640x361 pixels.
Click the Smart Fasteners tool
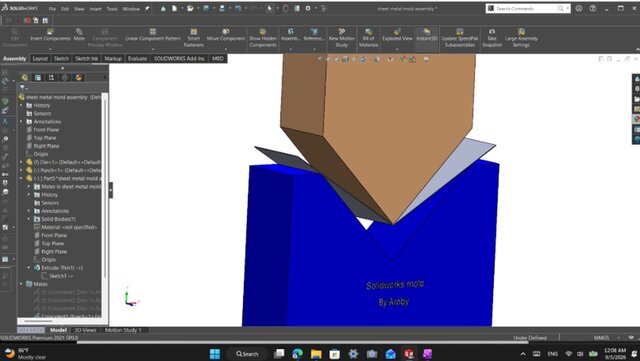(193, 38)
